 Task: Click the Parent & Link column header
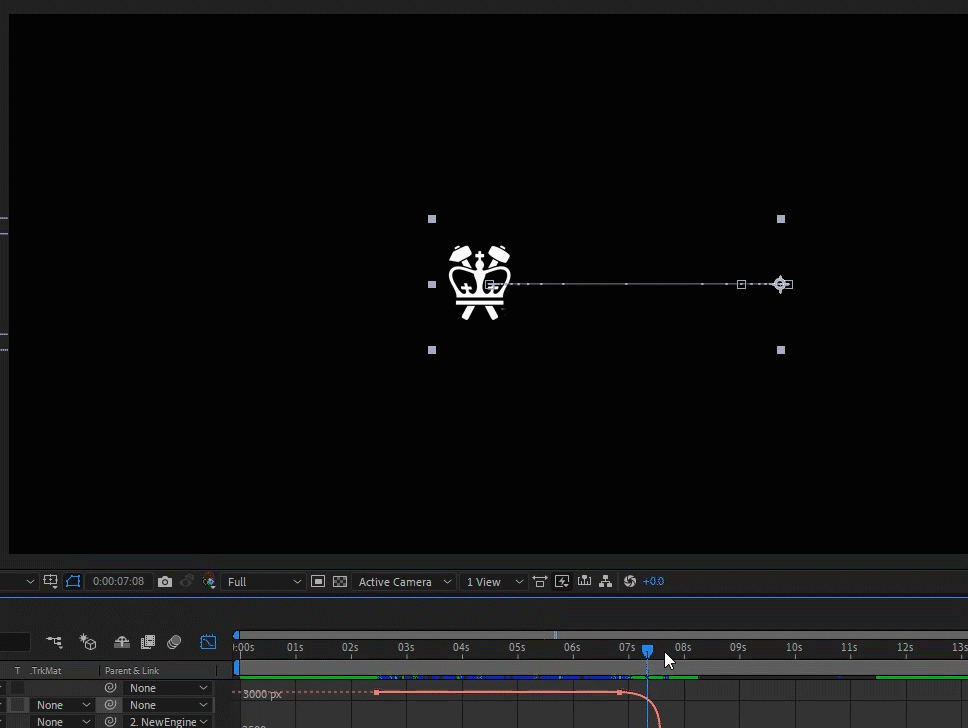coord(132,671)
